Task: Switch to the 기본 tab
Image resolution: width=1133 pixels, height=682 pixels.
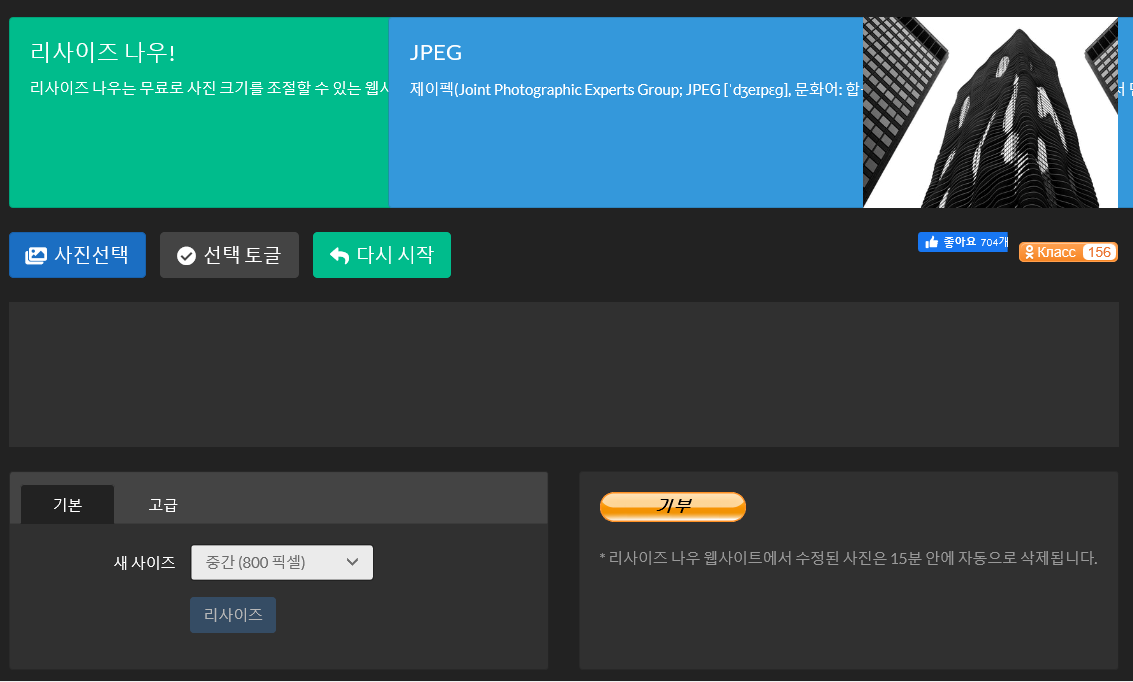Action: click(67, 504)
